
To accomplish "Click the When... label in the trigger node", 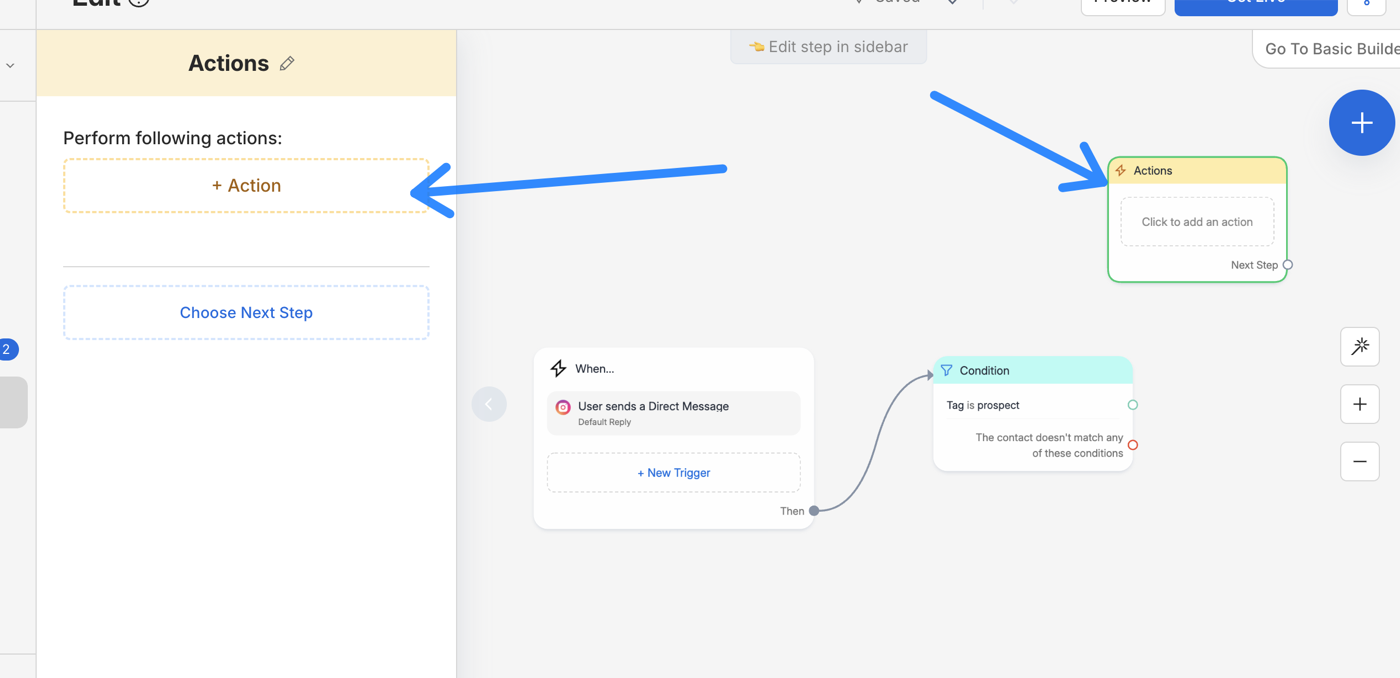I will (594, 369).
